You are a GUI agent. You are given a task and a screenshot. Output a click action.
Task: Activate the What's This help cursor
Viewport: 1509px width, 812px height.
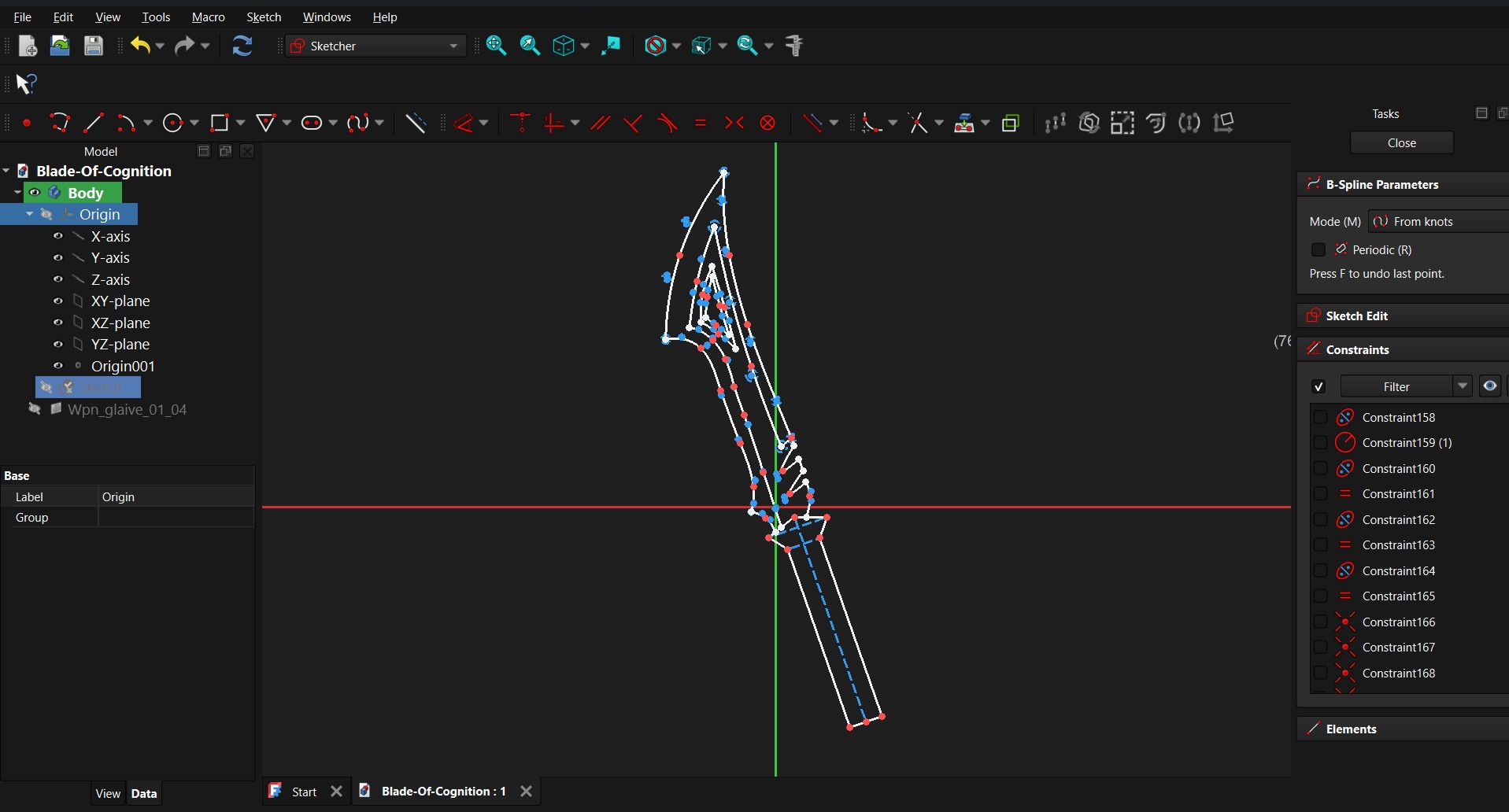pos(26,83)
